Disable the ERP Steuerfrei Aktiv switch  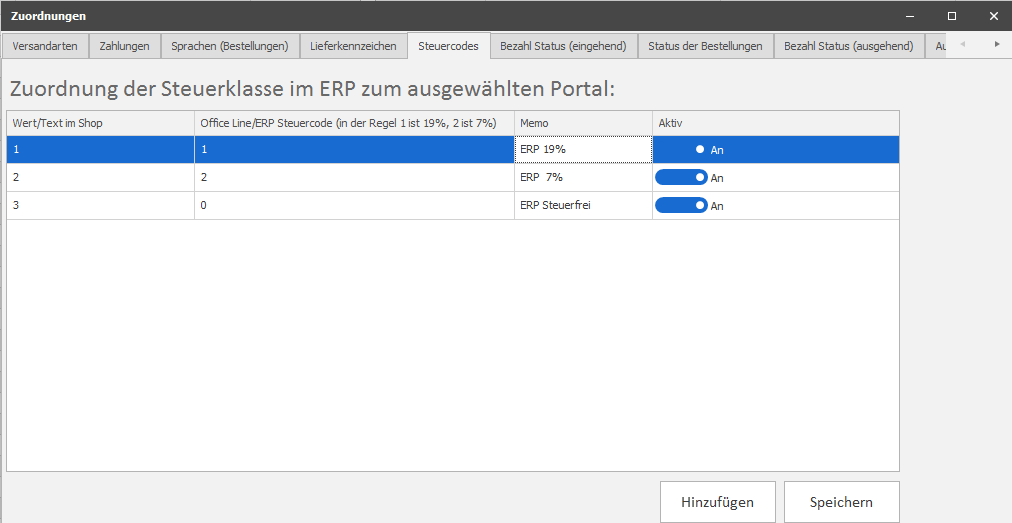point(681,206)
